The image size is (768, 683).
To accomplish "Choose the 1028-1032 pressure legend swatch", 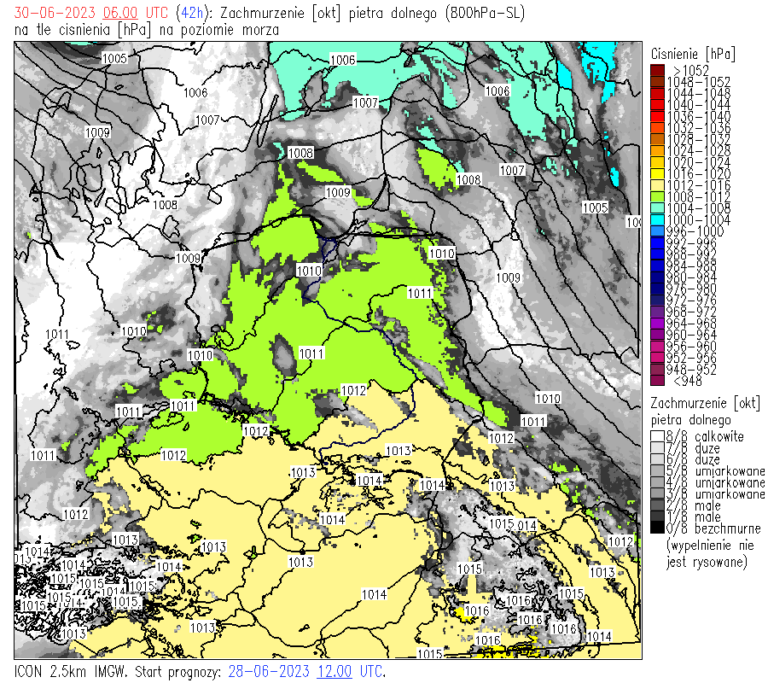I will (657, 139).
